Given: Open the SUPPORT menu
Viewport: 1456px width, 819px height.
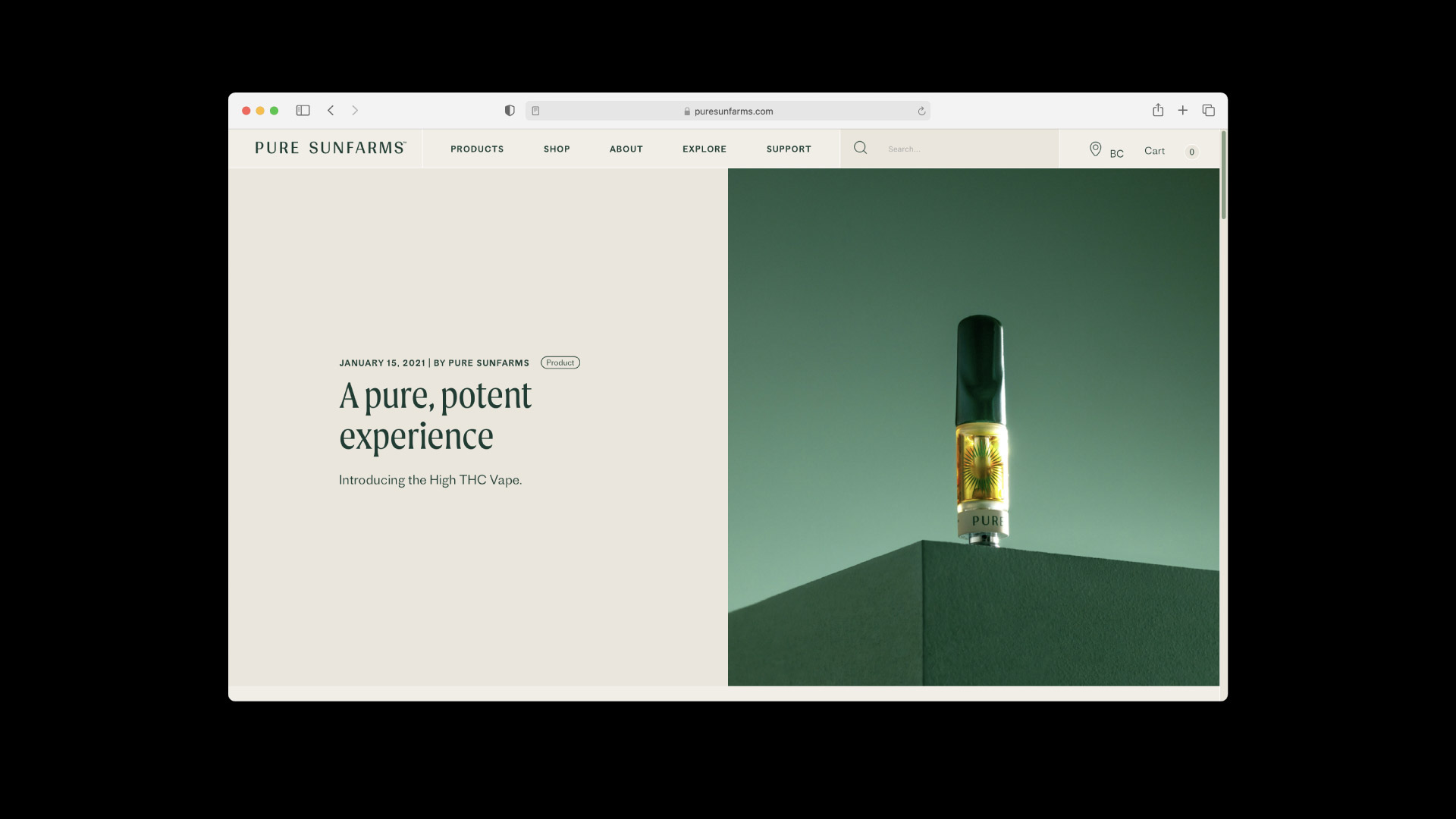Looking at the screenshot, I should 789,149.
